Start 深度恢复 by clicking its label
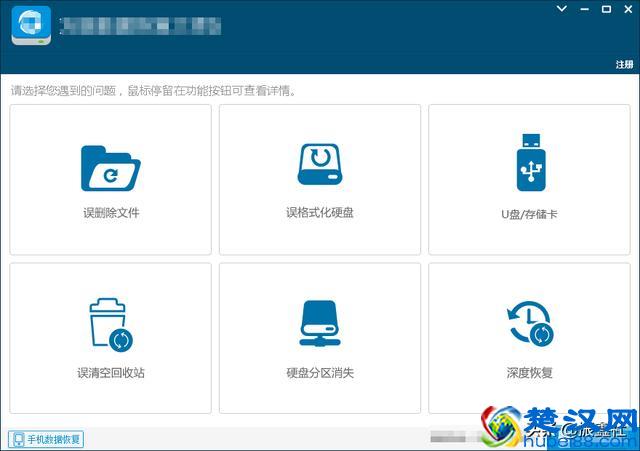This screenshot has width=640, height=451. point(529,373)
